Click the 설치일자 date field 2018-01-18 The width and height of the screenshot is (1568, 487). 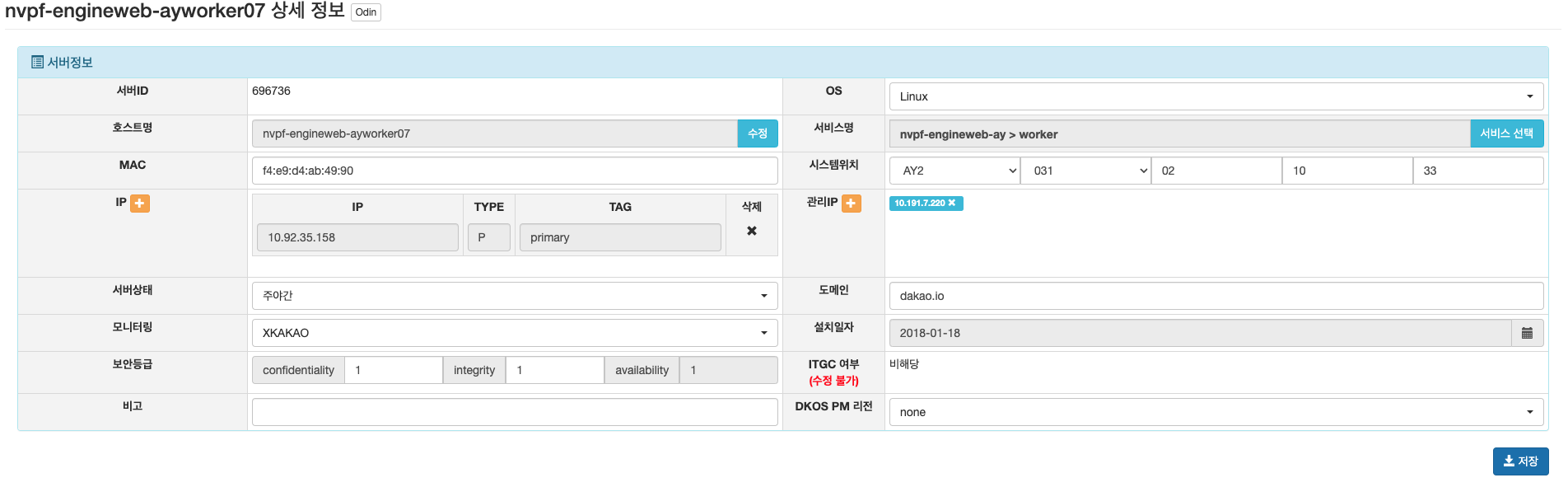(1200, 333)
